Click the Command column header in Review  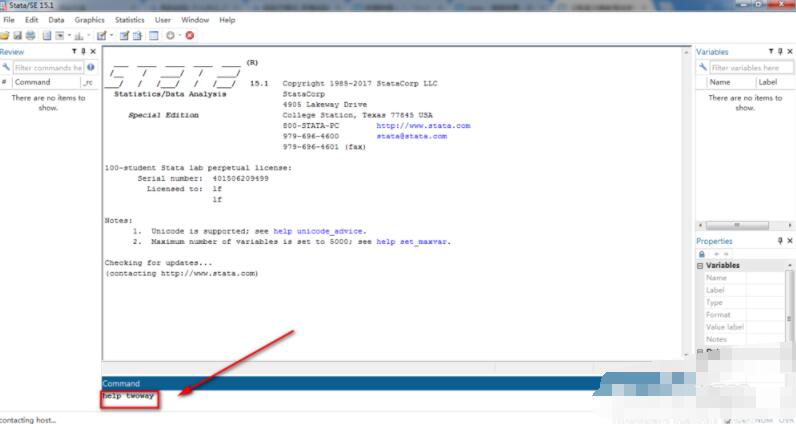(x=47, y=82)
